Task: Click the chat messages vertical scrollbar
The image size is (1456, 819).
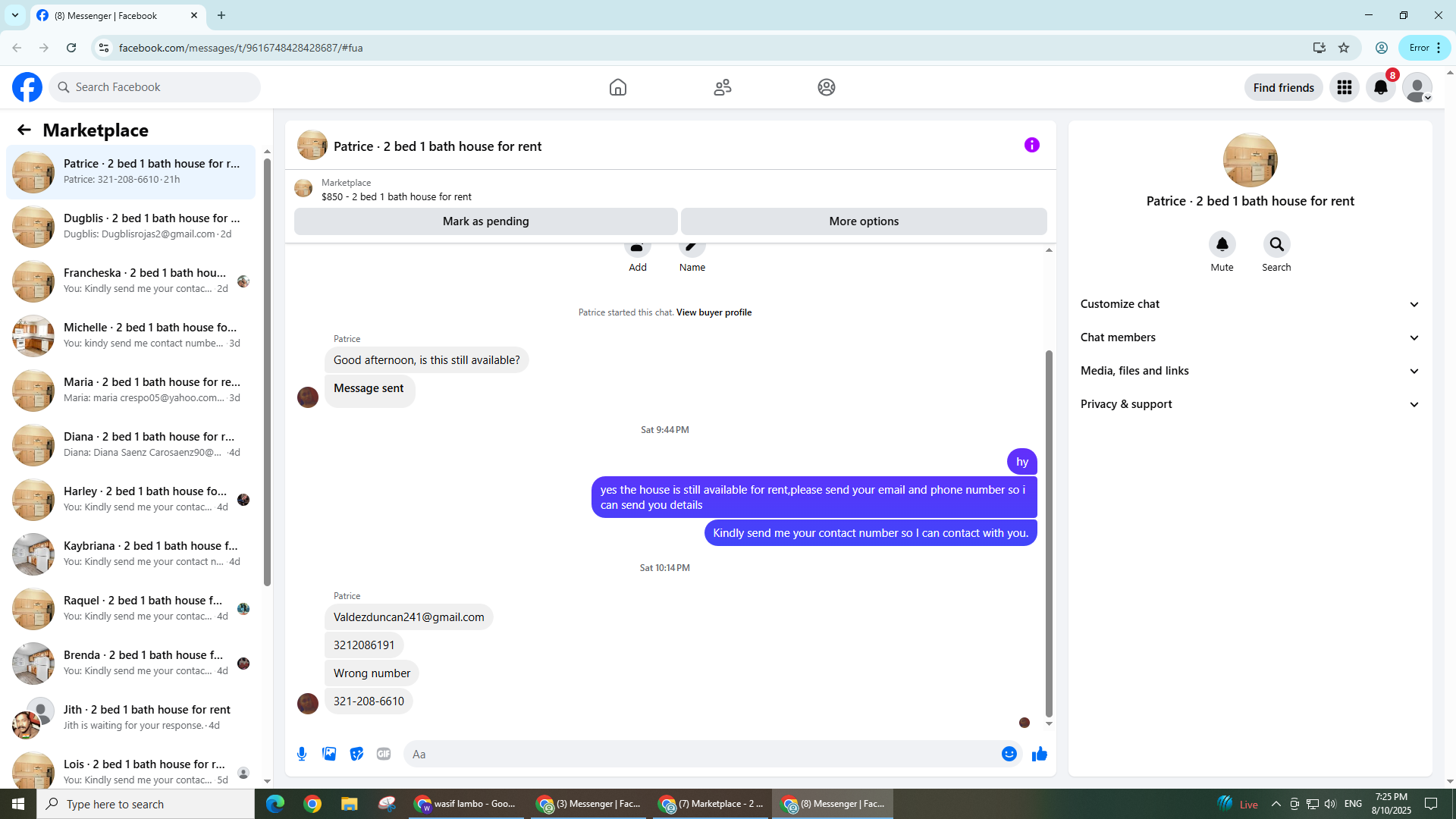Action: point(1049,531)
